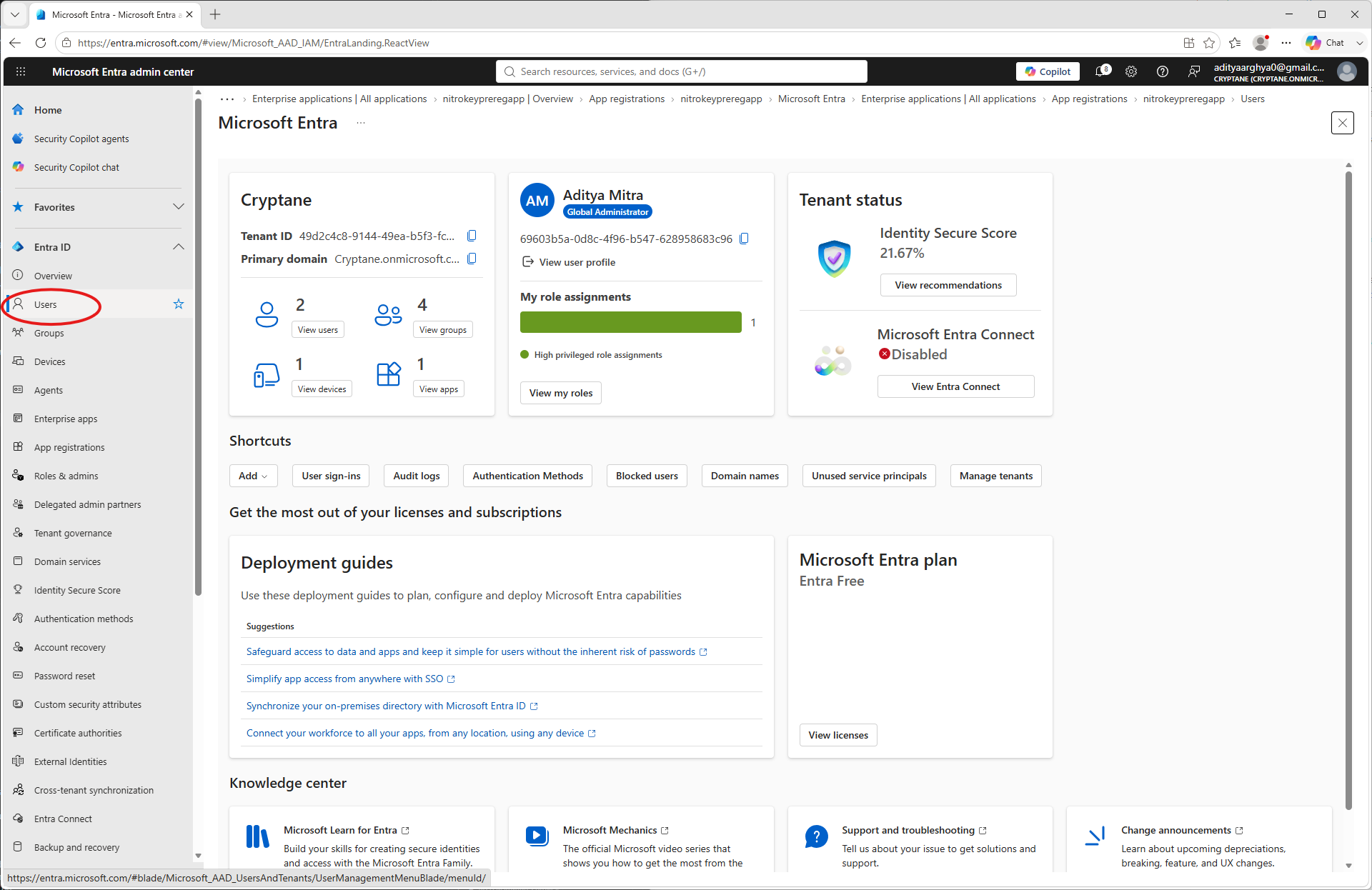
Task: Click the Devices sidebar icon
Action: tap(19, 361)
